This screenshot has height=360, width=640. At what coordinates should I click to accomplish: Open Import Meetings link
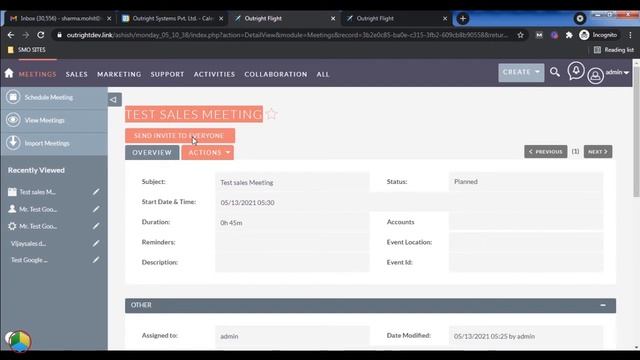(x=47, y=143)
